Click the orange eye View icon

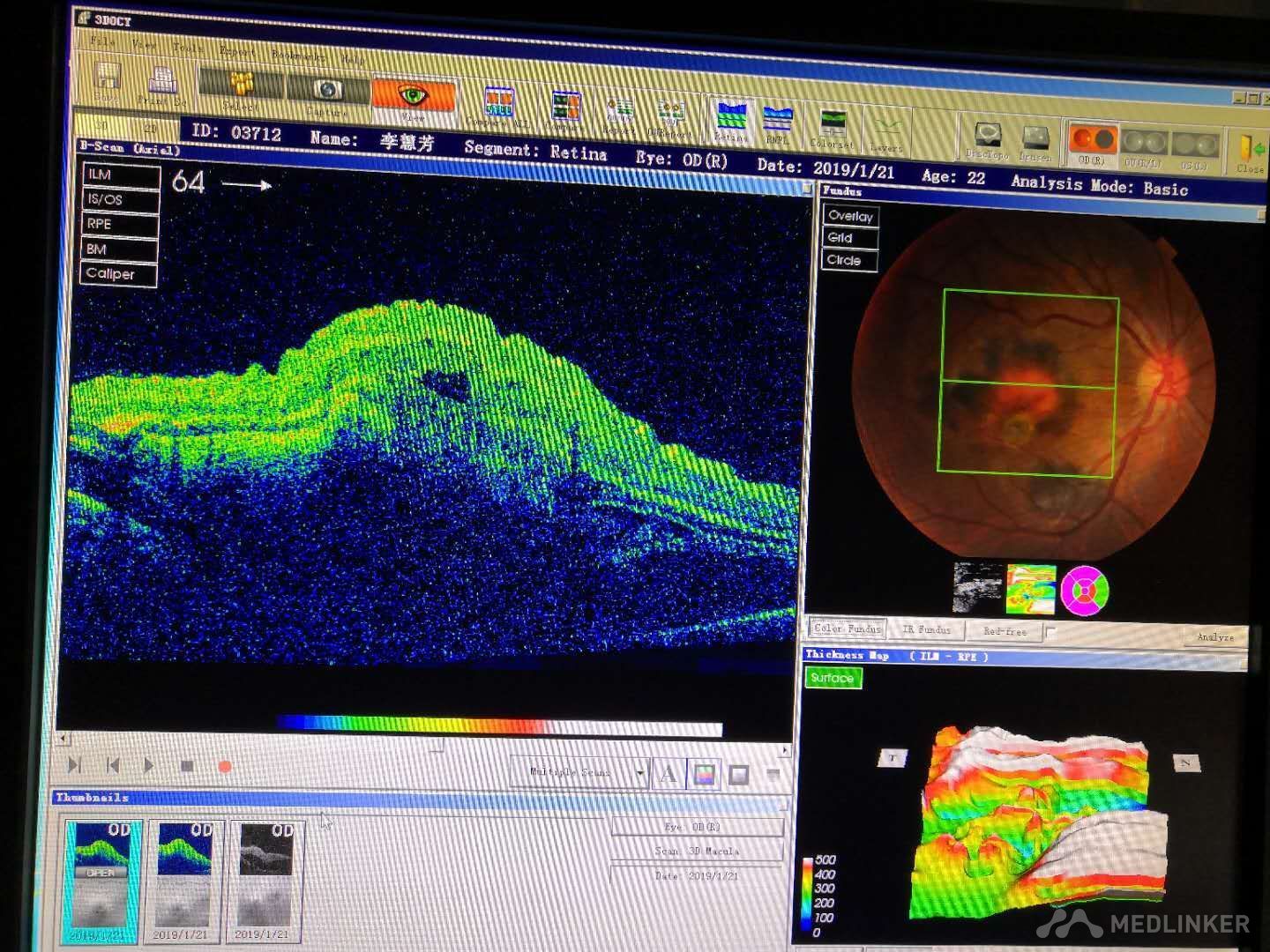pos(414,95)
